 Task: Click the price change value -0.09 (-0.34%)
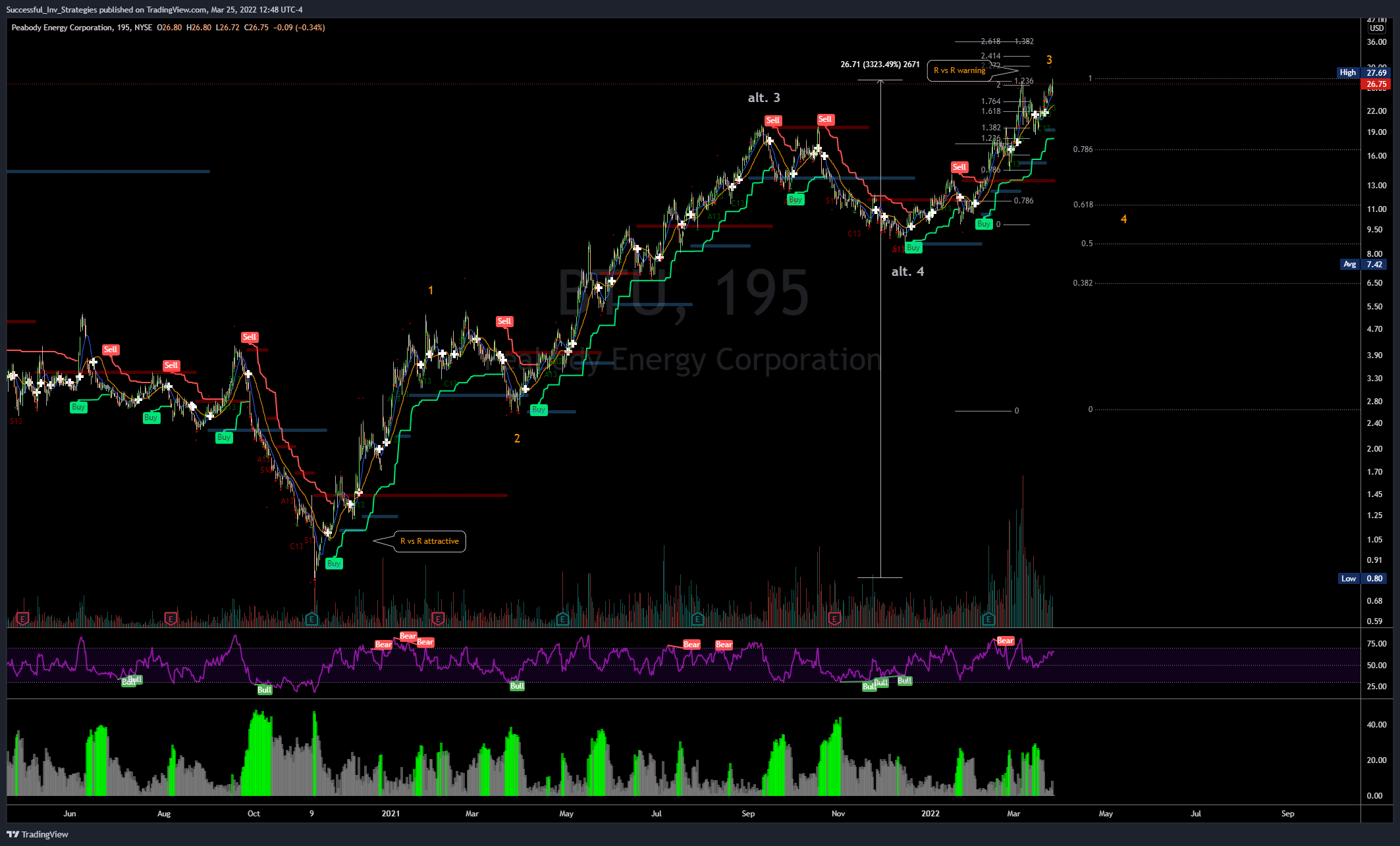[x=299, y=28]
